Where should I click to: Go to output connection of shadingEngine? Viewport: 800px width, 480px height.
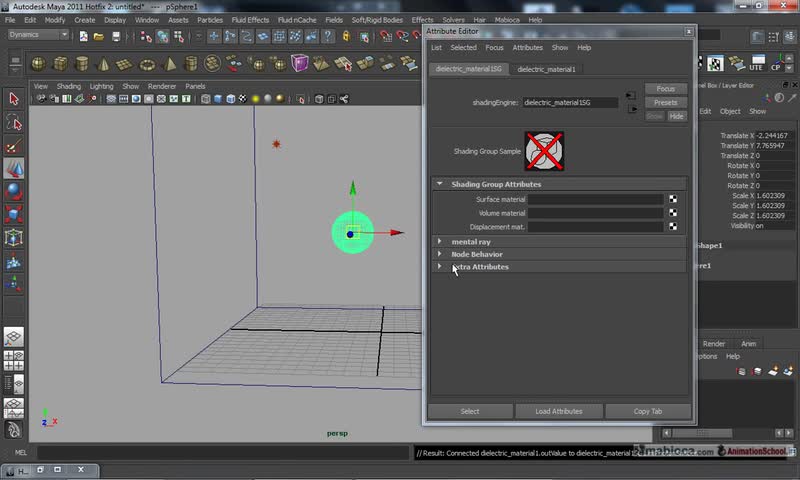click(x=632, y=109)
